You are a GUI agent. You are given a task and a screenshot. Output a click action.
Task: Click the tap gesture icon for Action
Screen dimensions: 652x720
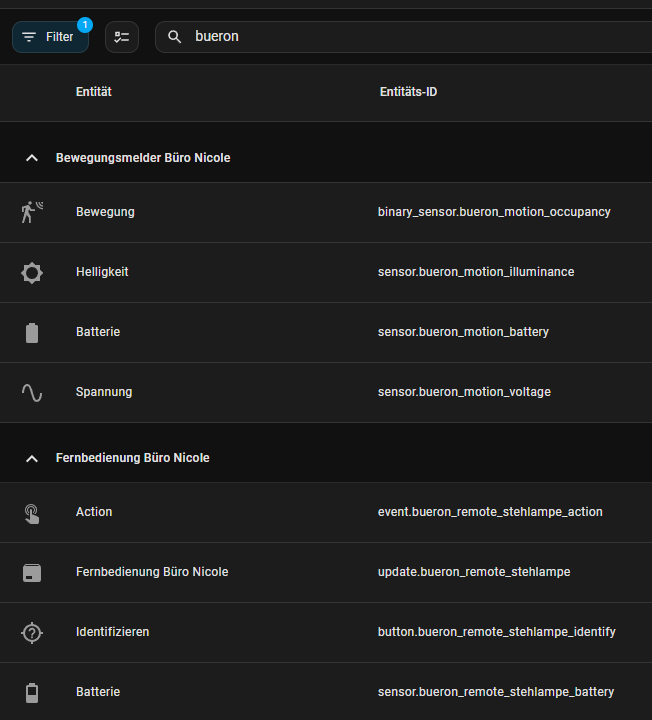point(32,512)
